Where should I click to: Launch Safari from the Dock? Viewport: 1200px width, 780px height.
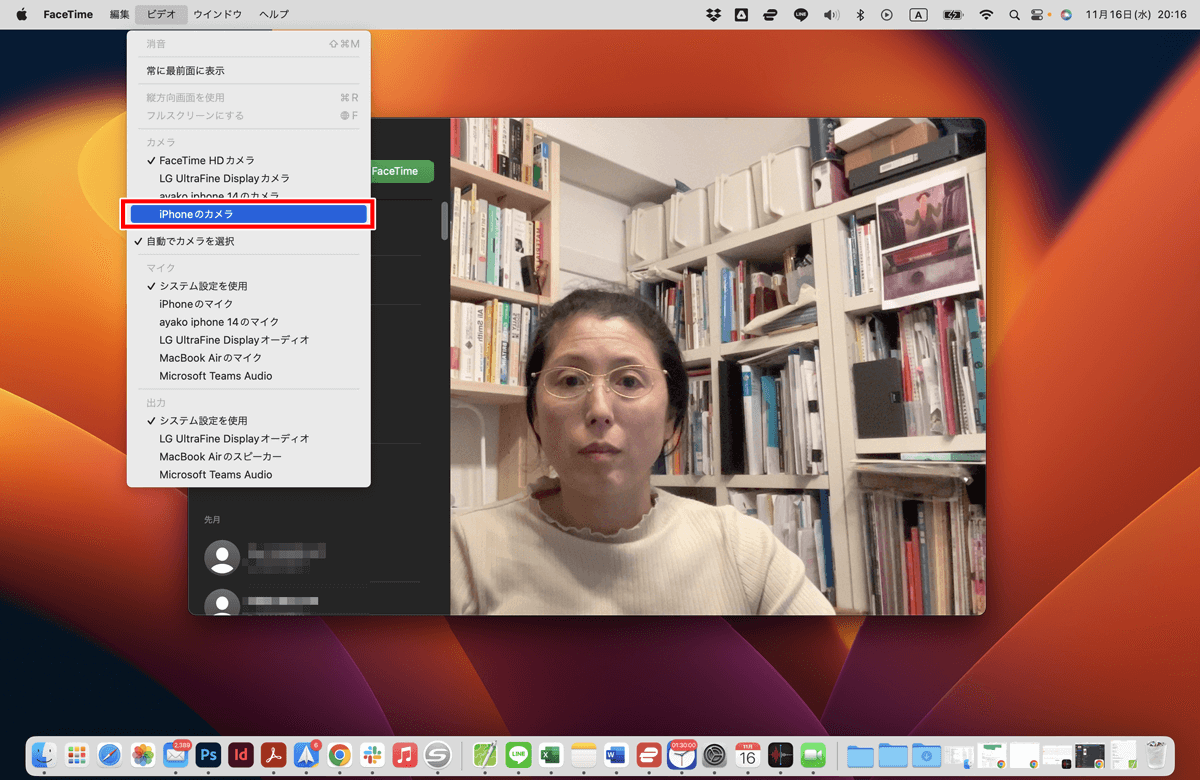[110, 755]
